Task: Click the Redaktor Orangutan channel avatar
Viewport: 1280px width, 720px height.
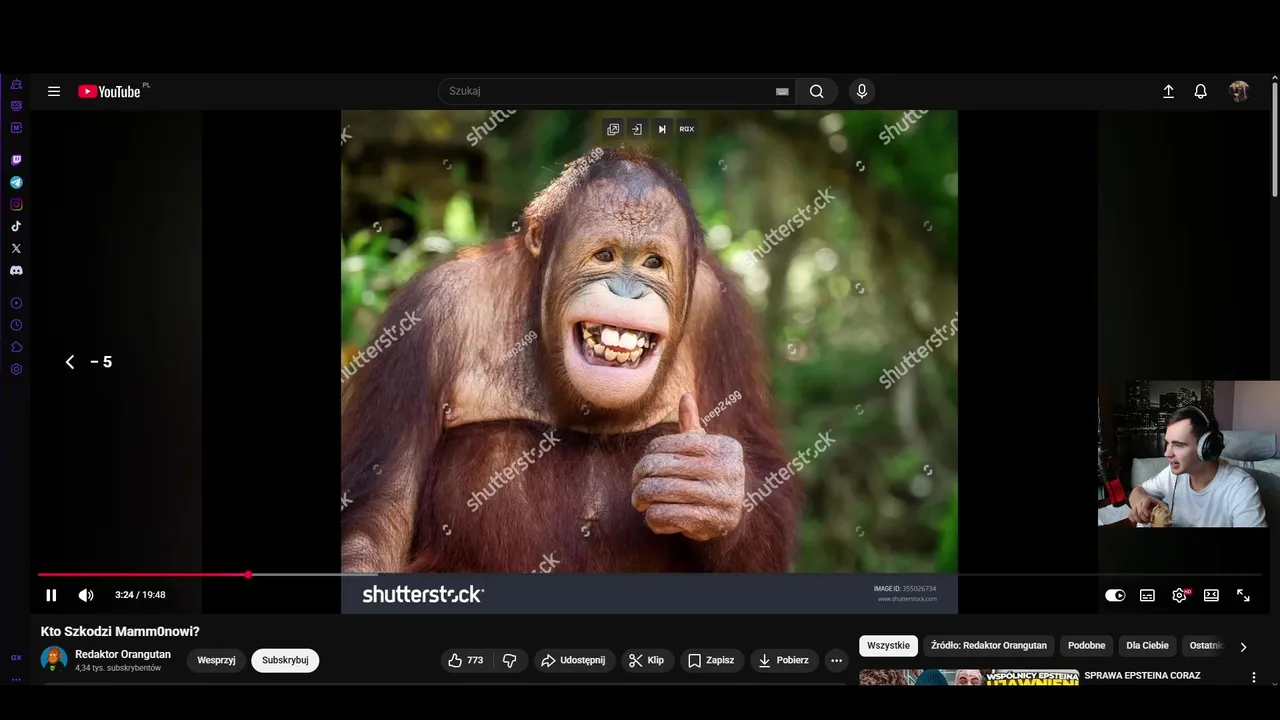Action: (54, 659)
